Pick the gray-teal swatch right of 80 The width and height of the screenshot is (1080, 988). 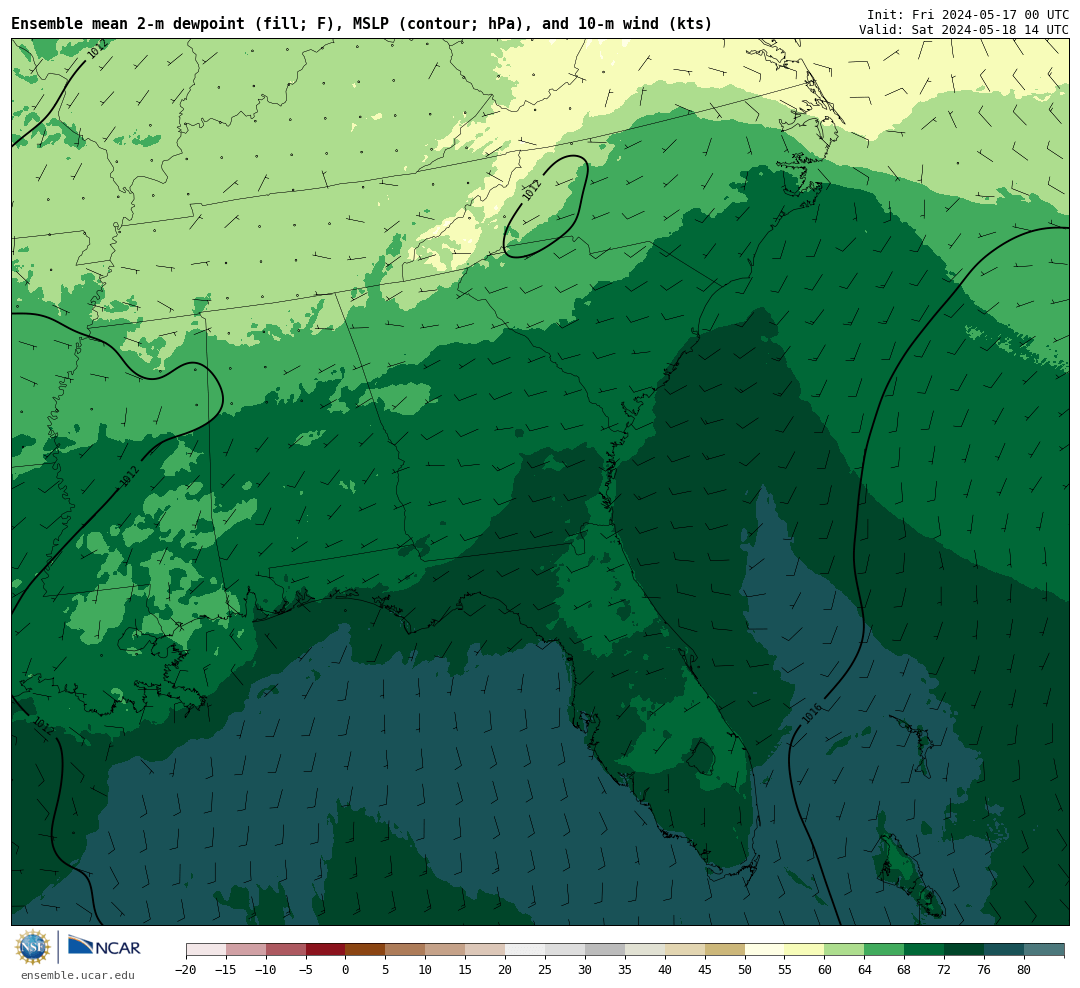click(x=1045, y=950)
